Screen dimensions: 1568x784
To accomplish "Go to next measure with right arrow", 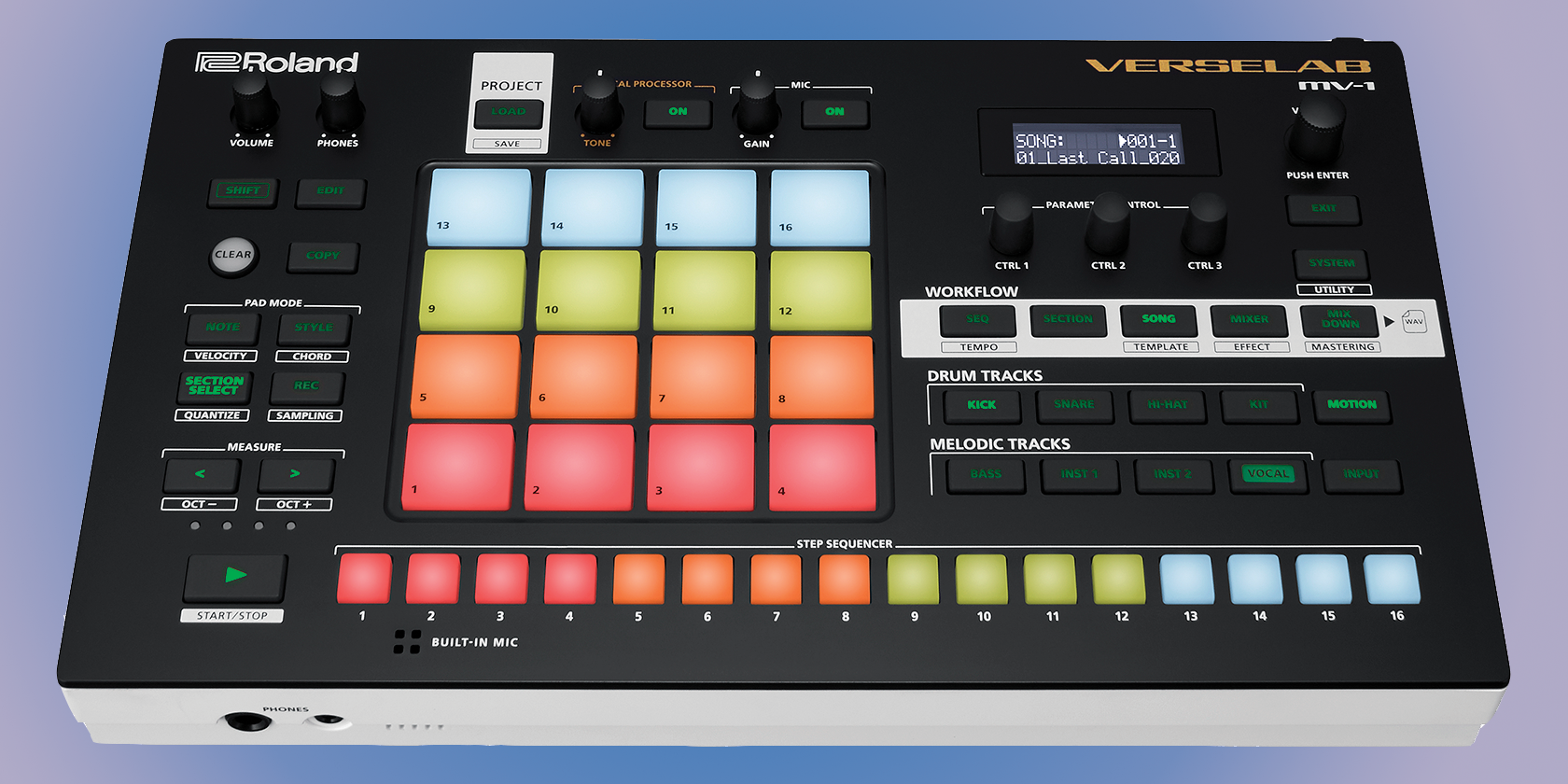I will [x=295, y=475].
